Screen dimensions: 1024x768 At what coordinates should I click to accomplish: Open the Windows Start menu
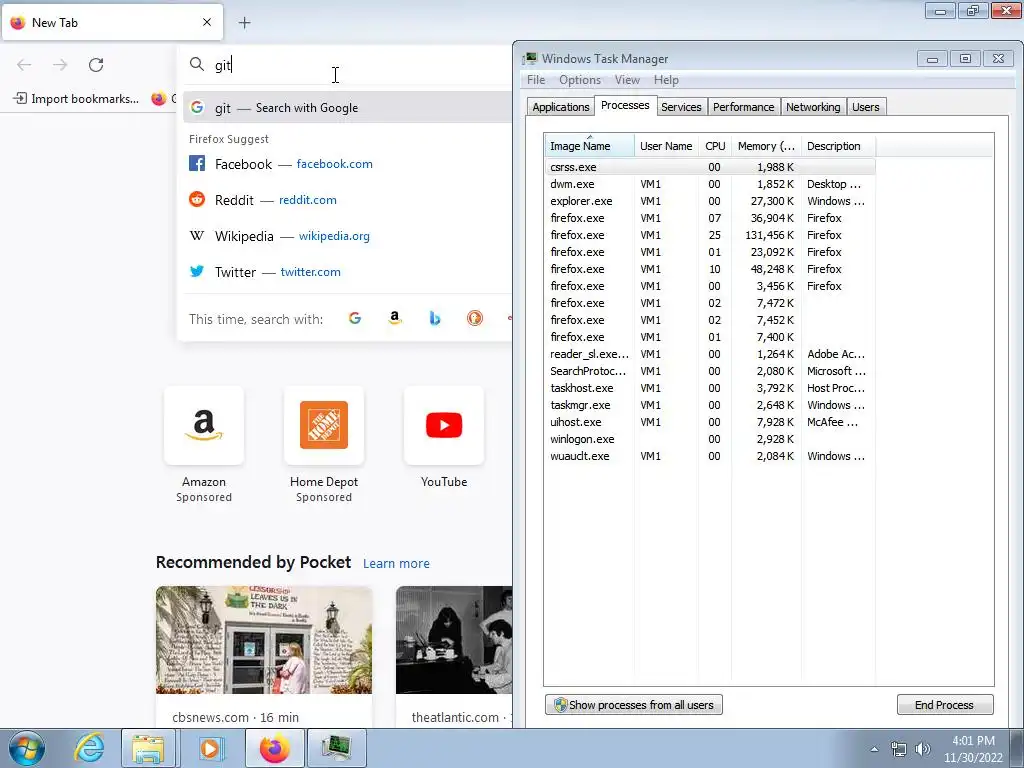[x=27, y=748]
